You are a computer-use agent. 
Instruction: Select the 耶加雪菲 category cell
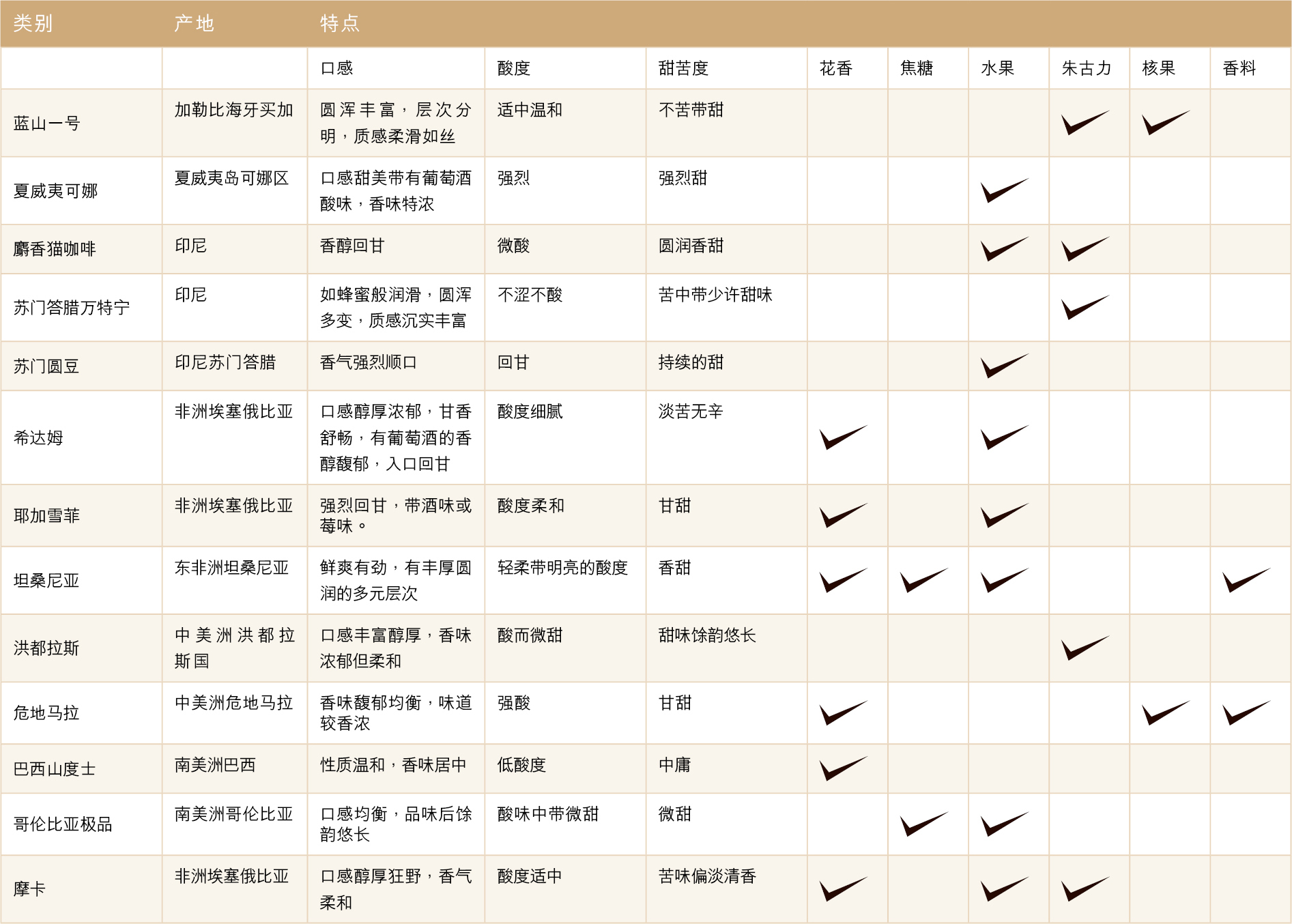pos(81,515)
